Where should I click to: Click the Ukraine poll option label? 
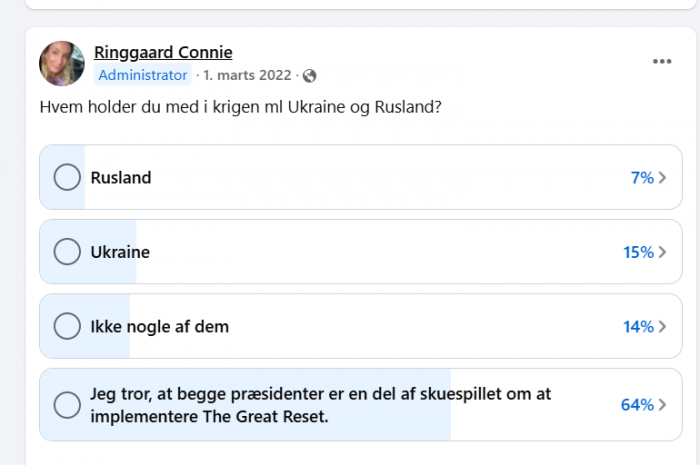120,252
